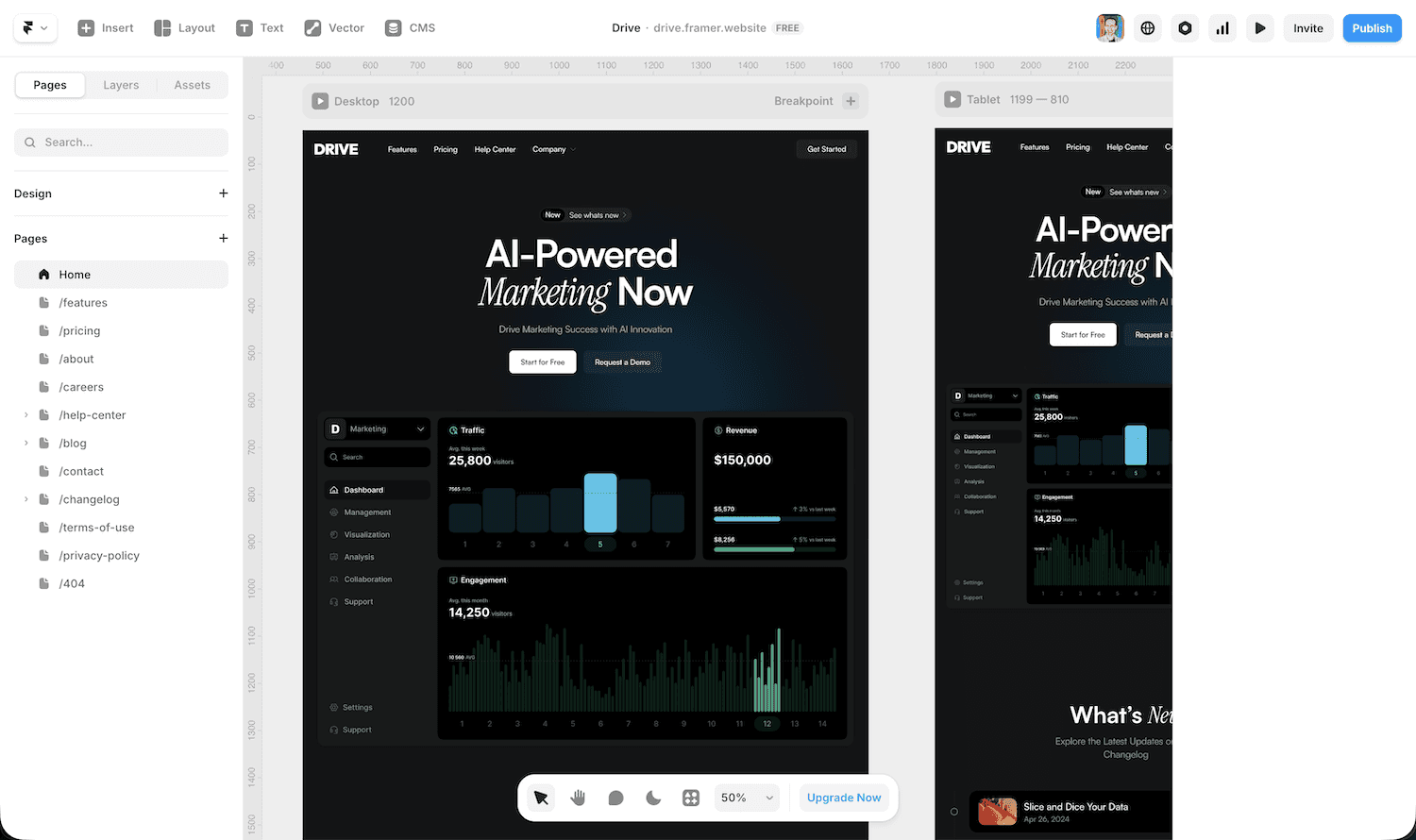Viewport: 1416px width, 840px height.
Task: Select the comment bubble tool
Action: click(615, 798)
